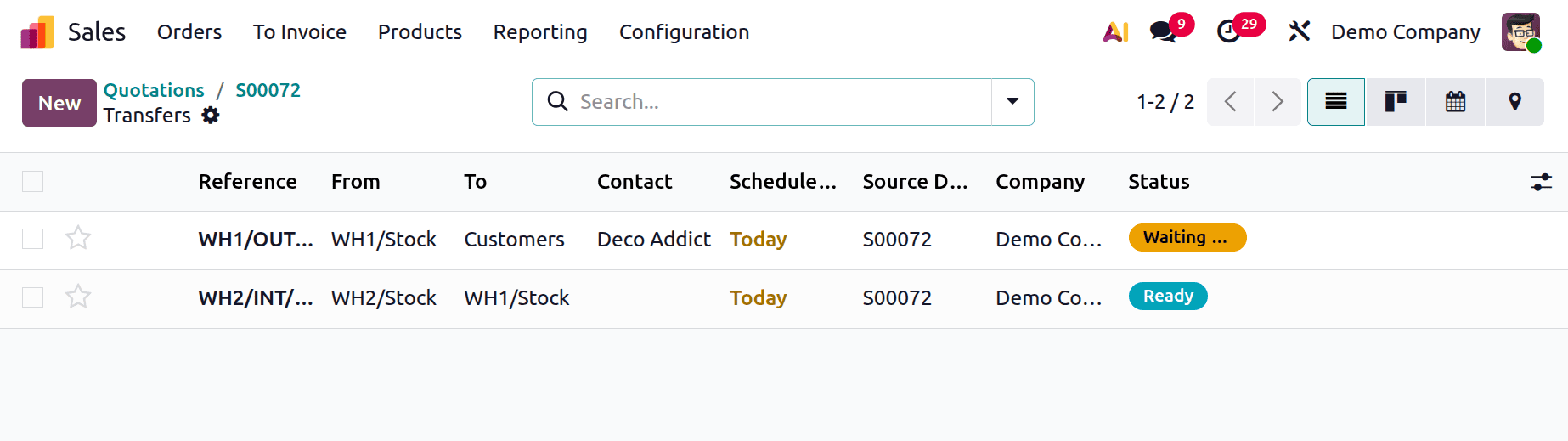Select the WH2/INT transfer row checkbox

[33, 297]
